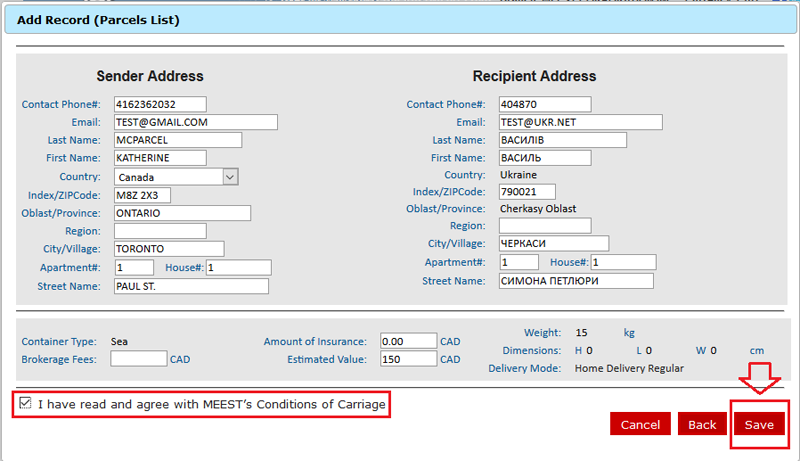Focus the recipient Email input field
The width and height of the screenshot is (800, 461).
coord(580,122)
